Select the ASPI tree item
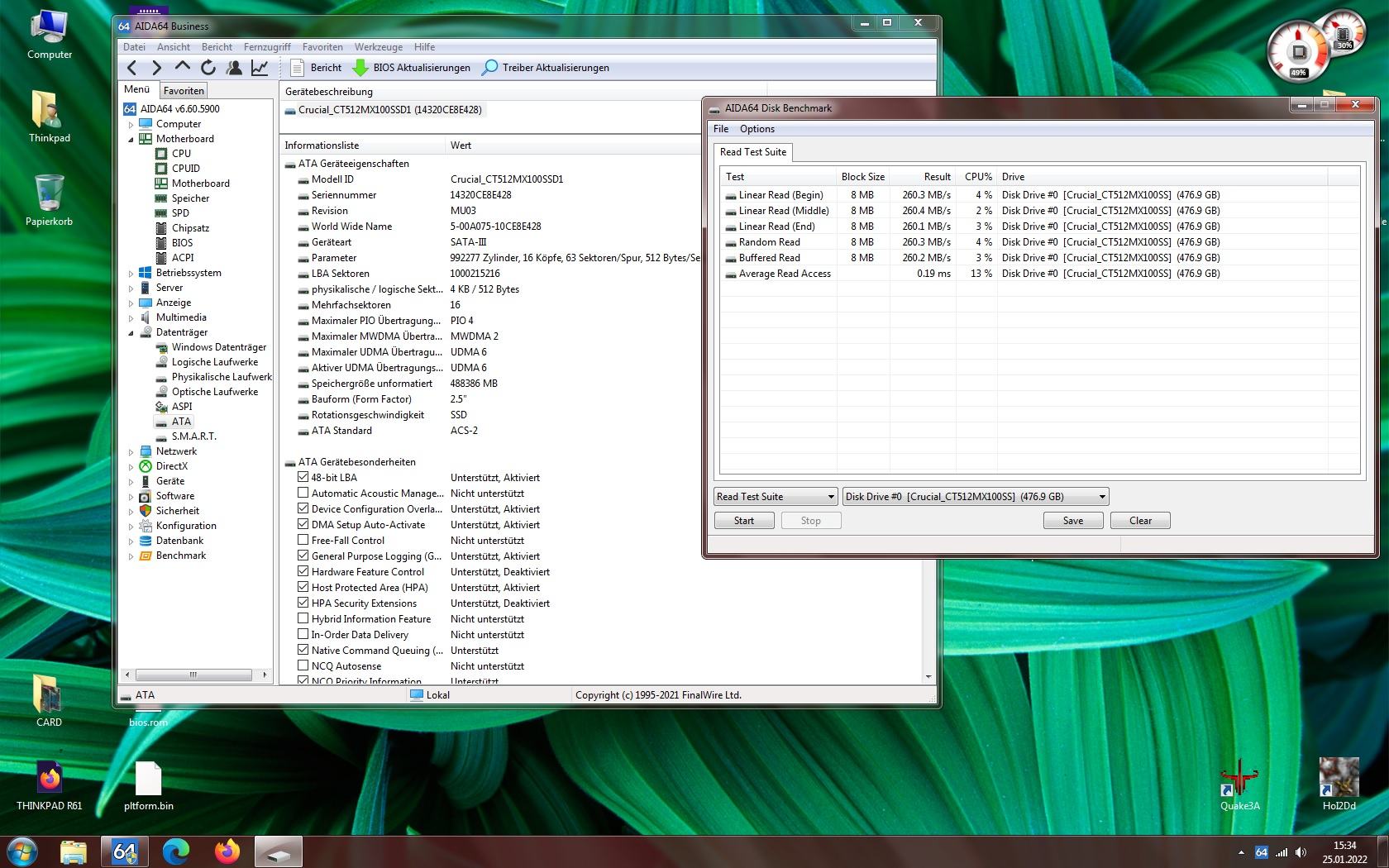Screen dimensions: 1389x868 pyautogui.click(x=174, y=407)
